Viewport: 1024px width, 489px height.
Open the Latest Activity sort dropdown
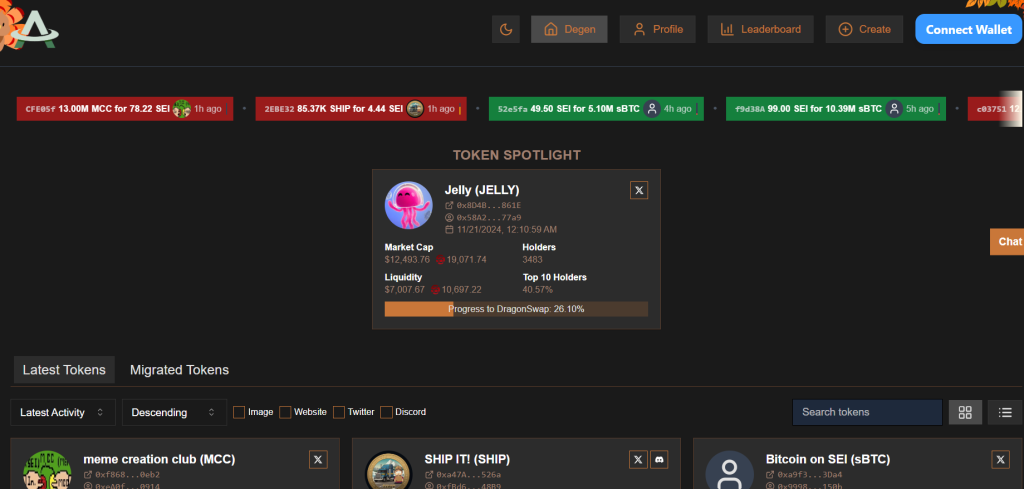63,412
